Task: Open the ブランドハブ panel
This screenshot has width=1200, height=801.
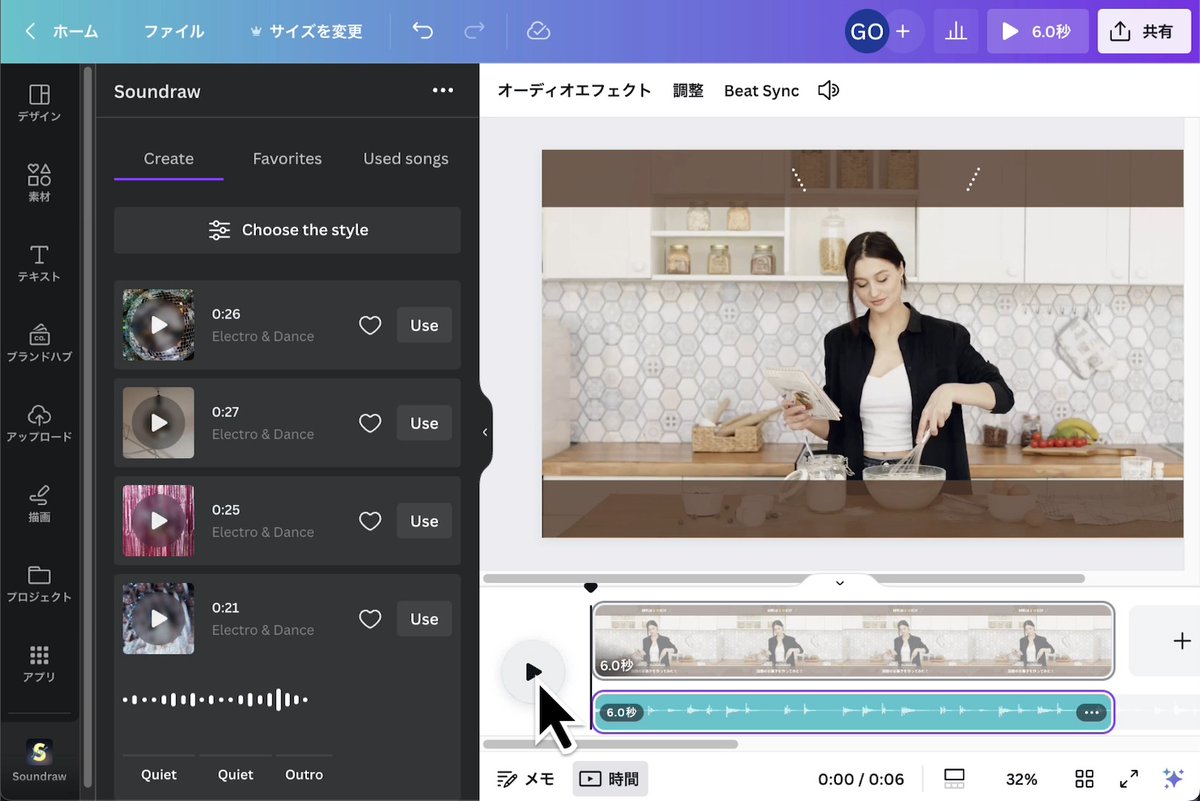Action: [x=40, y=343]
